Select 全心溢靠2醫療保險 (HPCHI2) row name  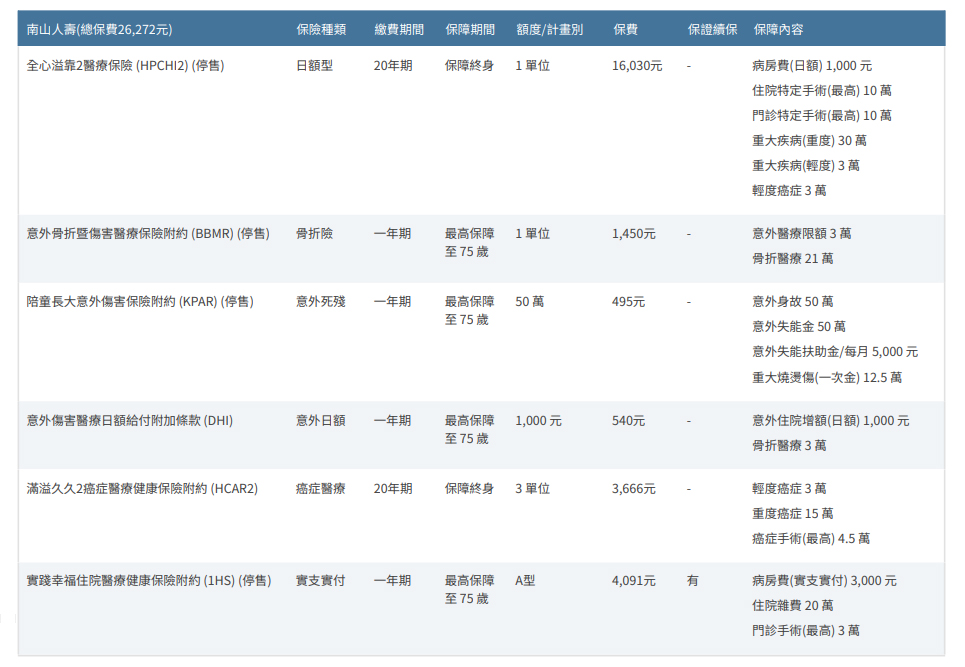pyautogui.click(x=126, y=65)
